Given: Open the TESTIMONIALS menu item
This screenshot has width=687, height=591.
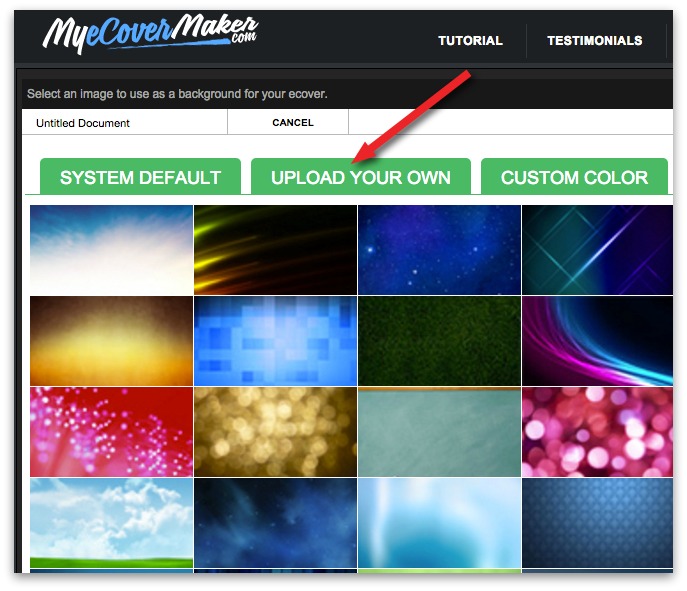Looking at the screenshot, I should click(x=595, y=41).
